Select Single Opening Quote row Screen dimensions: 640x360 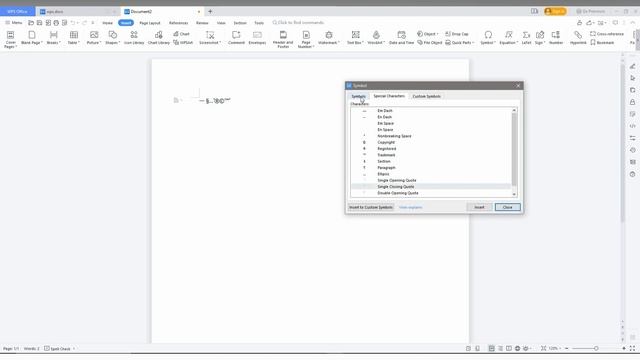pos(431,180)
